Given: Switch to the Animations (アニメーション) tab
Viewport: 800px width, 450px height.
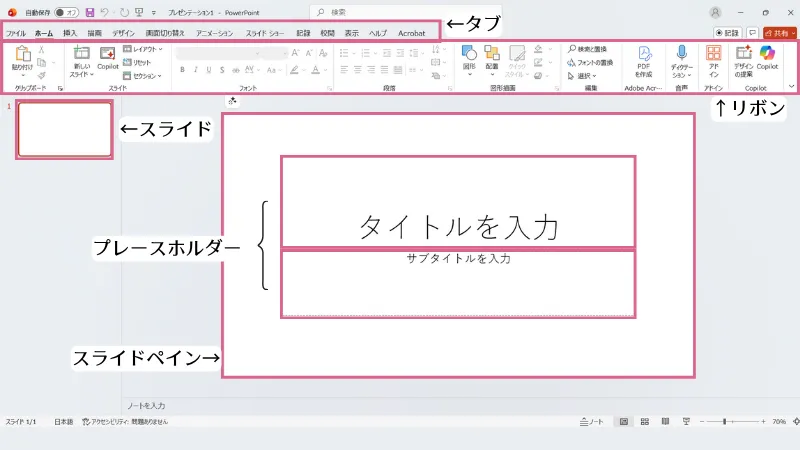Looking at the screenshot, I should pyautogui.click(x=214, y=33).
